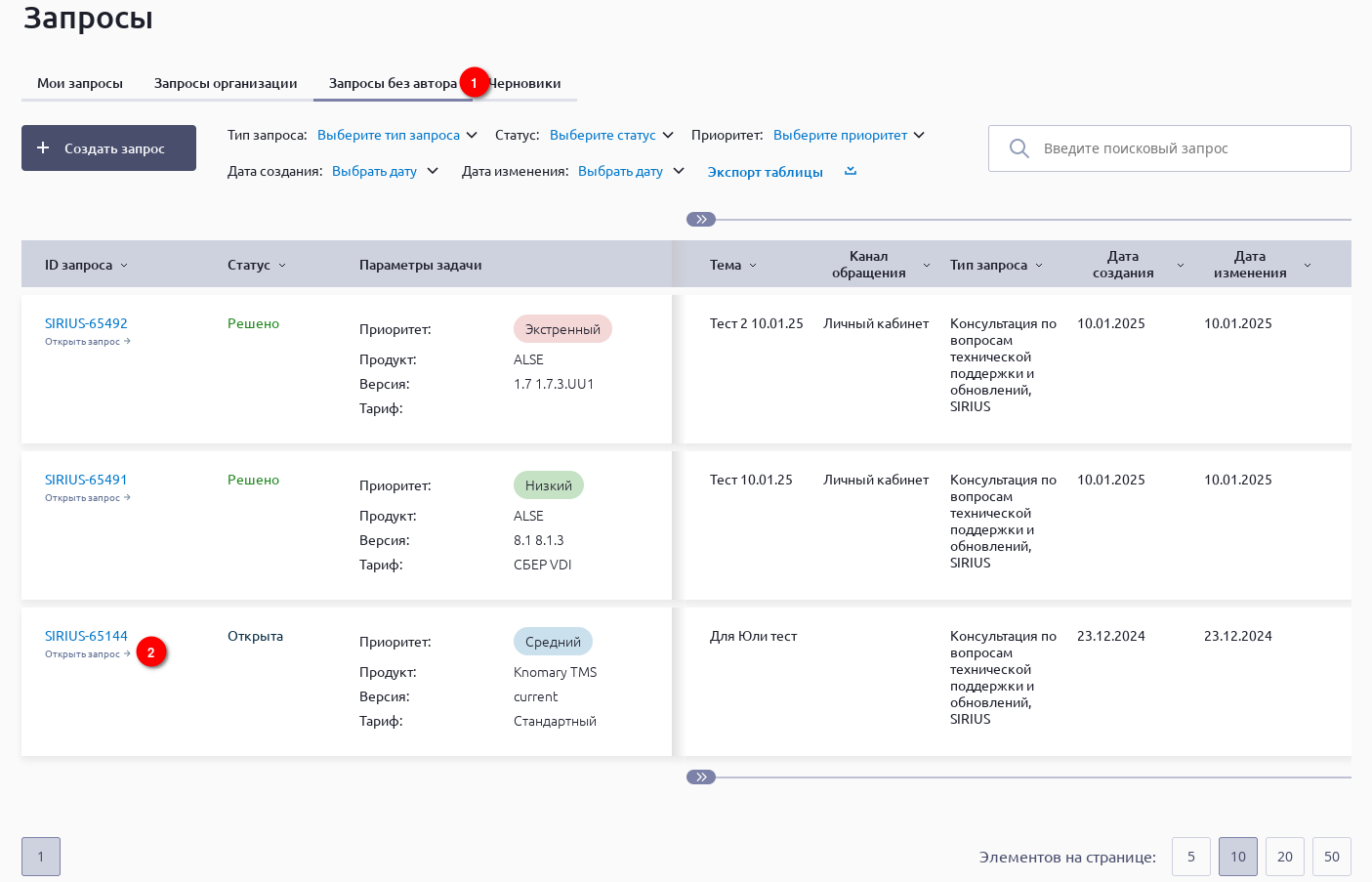This screenshot has width=1372, height=882.
Task: Click the magnifier icon in search box
Action: tap(1019, 148)
